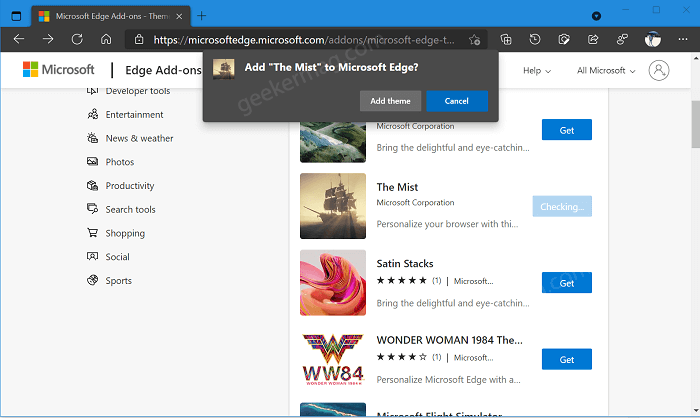This screenshot has height=418, width=700.
Task: Go forward to the next page
Action: 48,39
